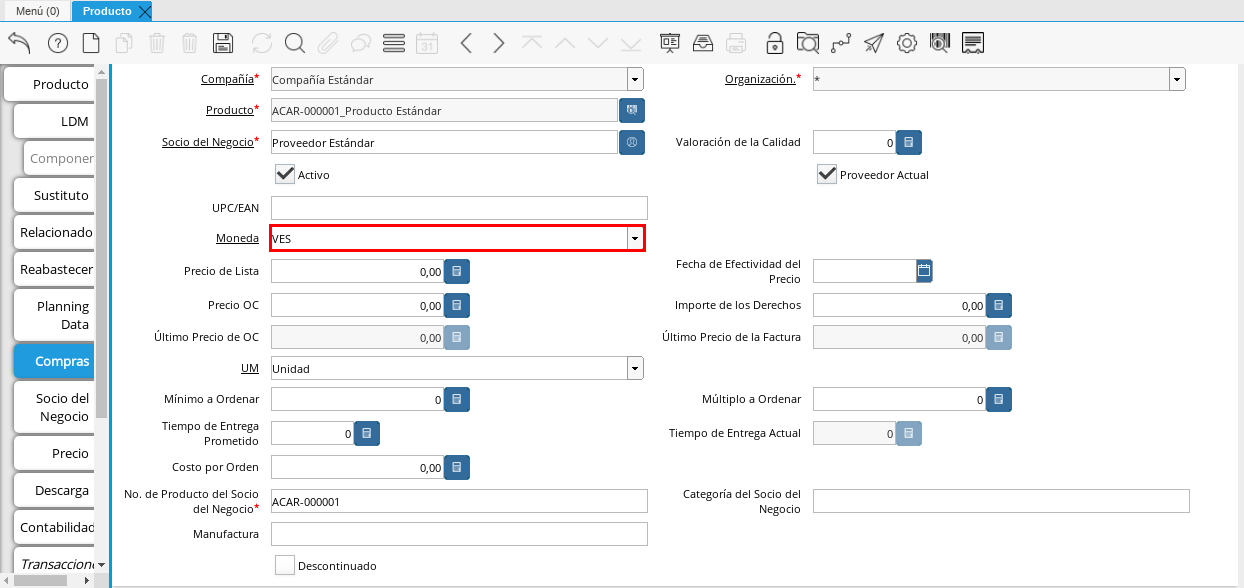
Task: Click the save record floppy disk icon
Action: tap(223, 43)
